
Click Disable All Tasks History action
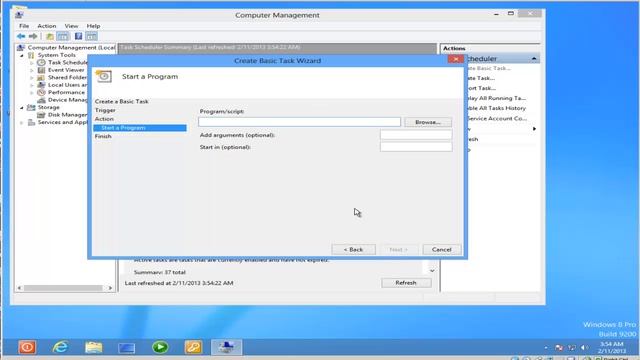(496, 108)
